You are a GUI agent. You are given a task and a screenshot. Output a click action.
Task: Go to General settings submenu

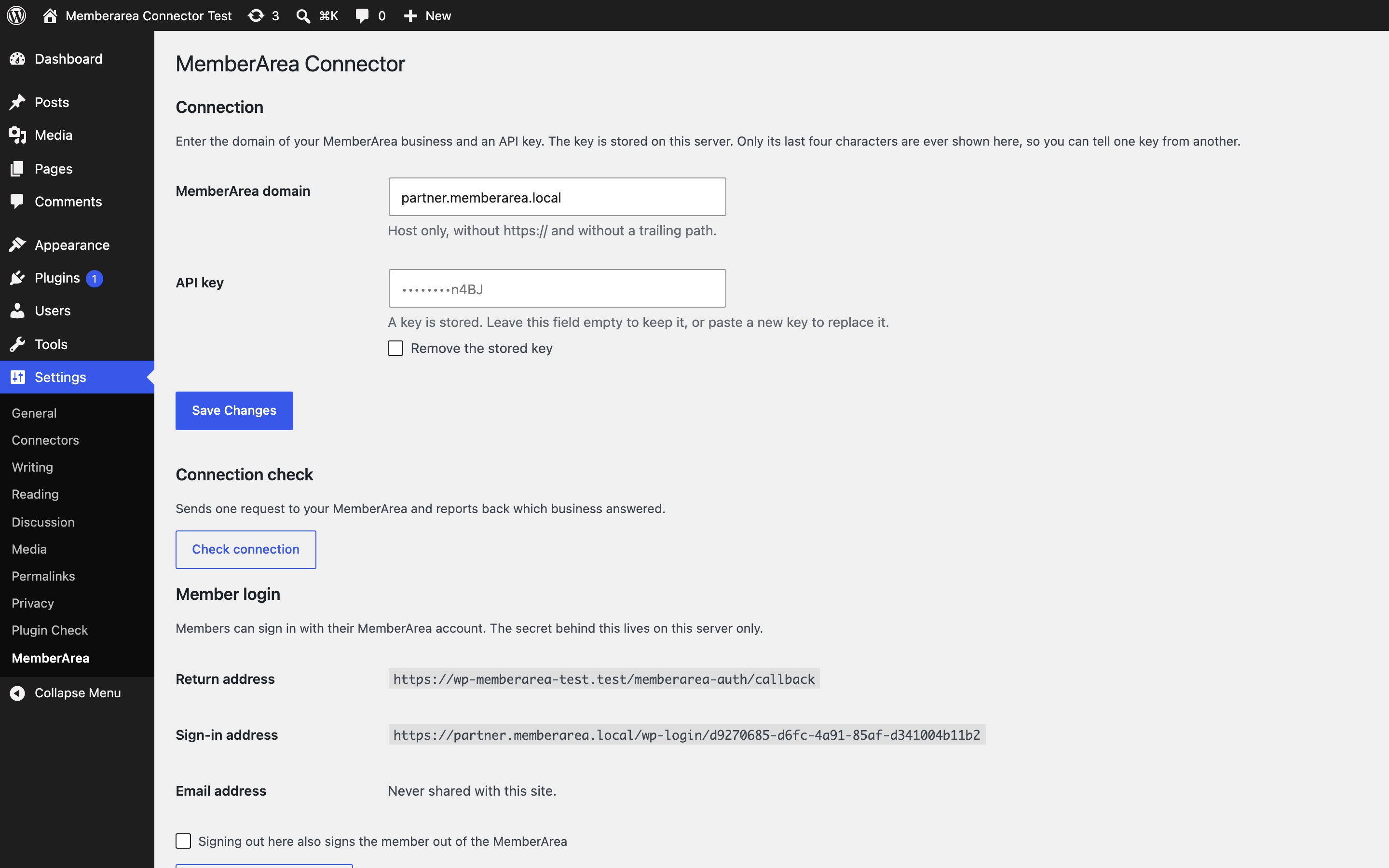pyautogui.click(x=34, y=413)
